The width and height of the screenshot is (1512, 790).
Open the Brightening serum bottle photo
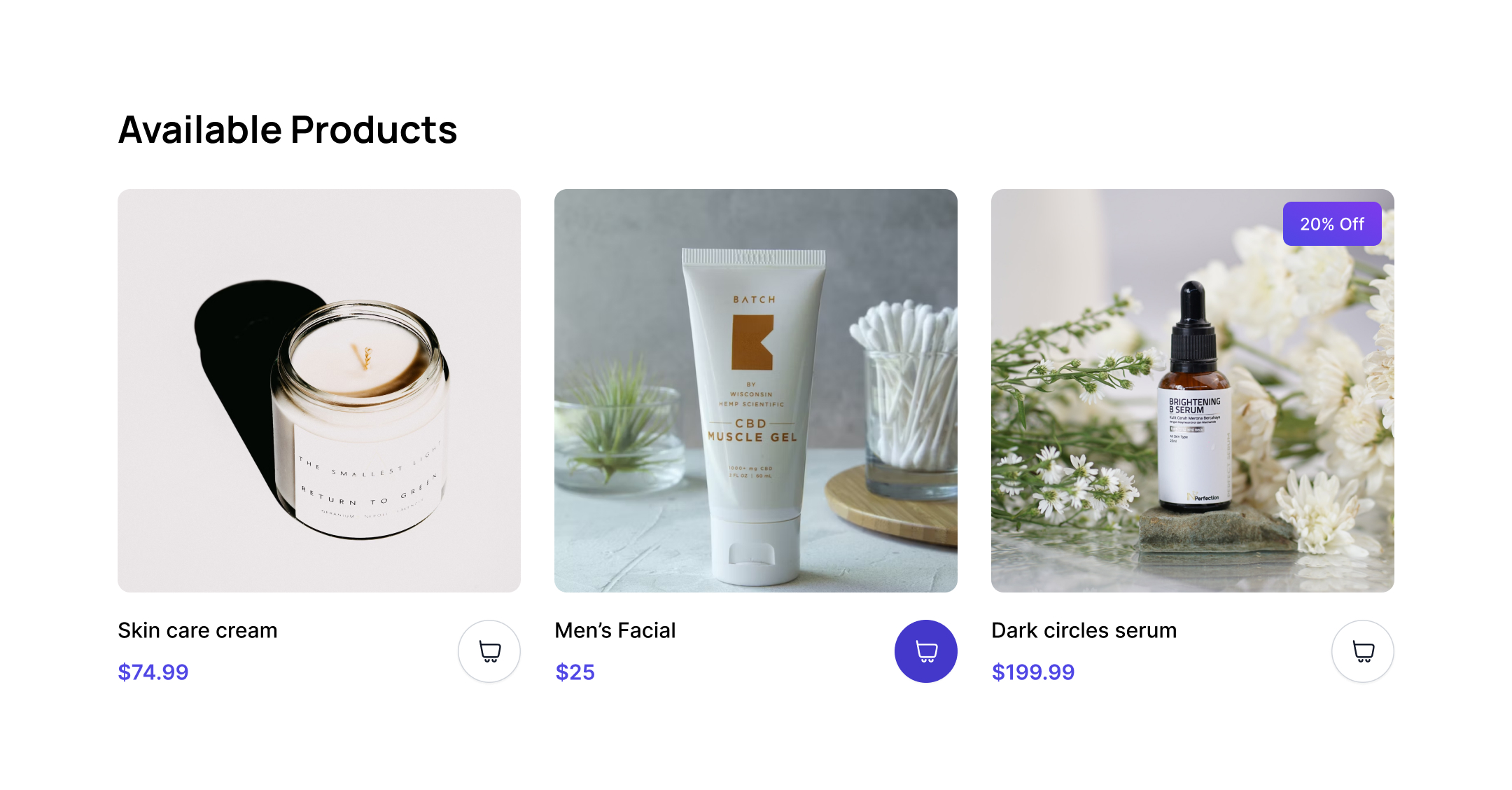[1193, 391]
